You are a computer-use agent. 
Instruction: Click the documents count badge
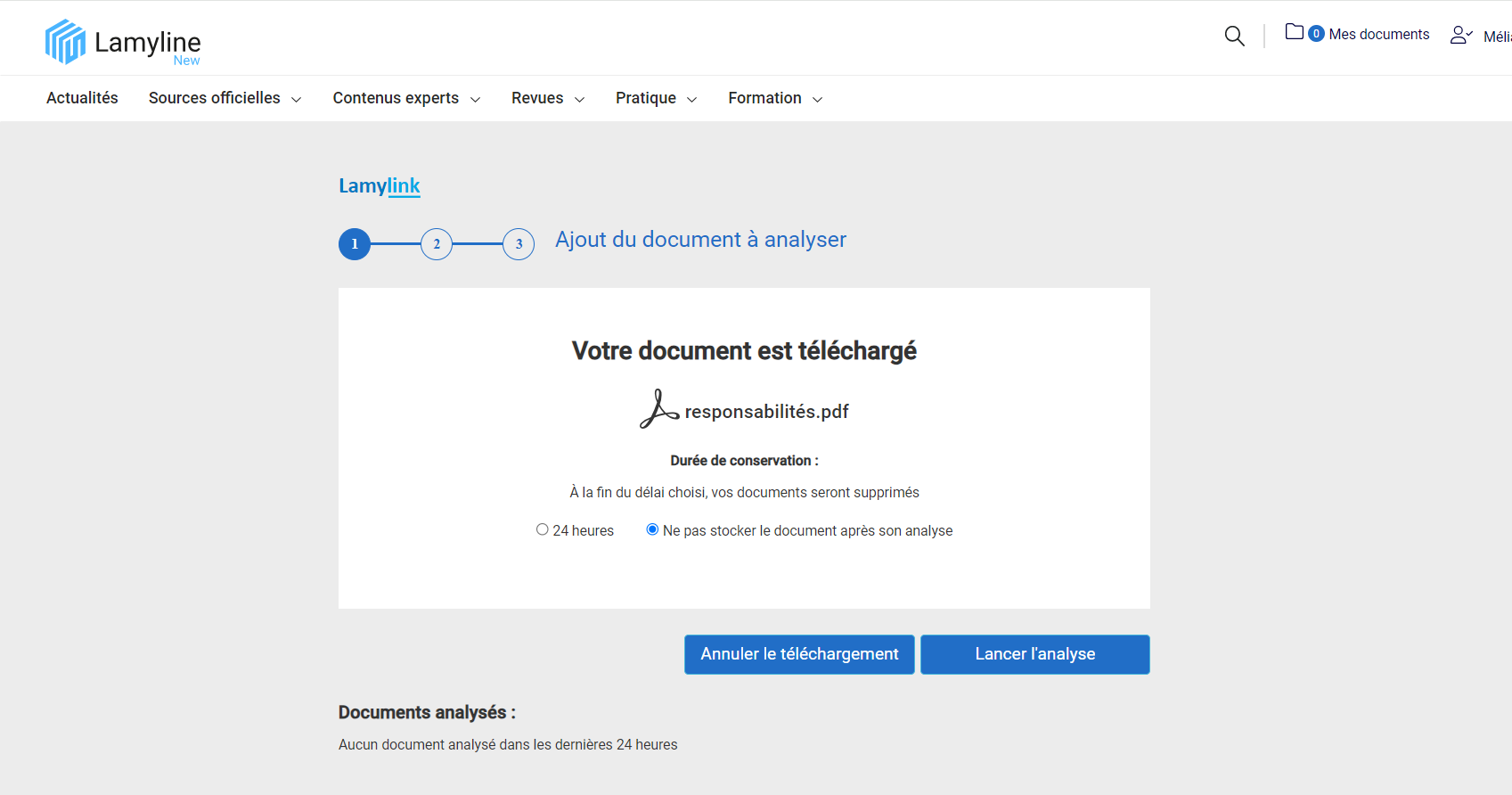tap(1316, 34)
